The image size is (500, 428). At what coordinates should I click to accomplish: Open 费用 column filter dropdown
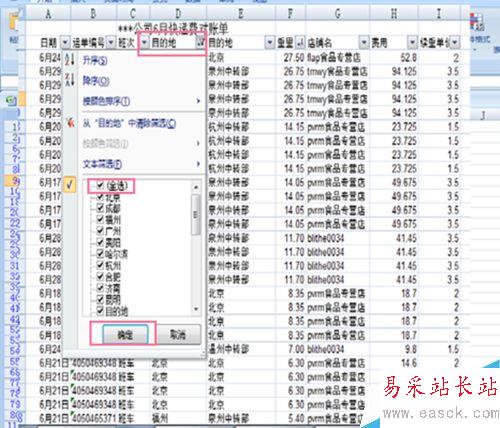(x=412, y=43)
